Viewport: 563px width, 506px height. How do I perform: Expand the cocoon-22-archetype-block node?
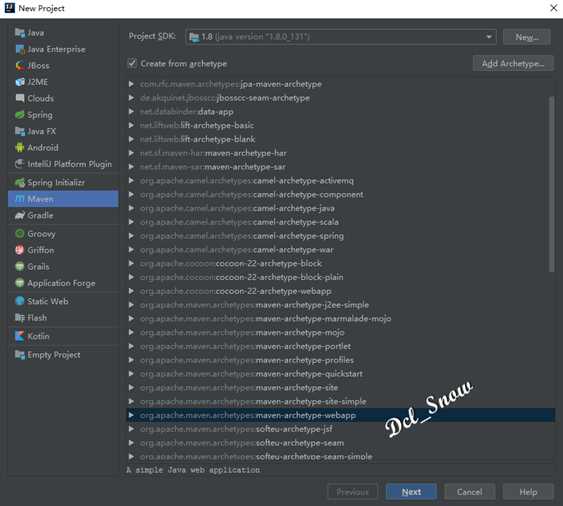131,263
